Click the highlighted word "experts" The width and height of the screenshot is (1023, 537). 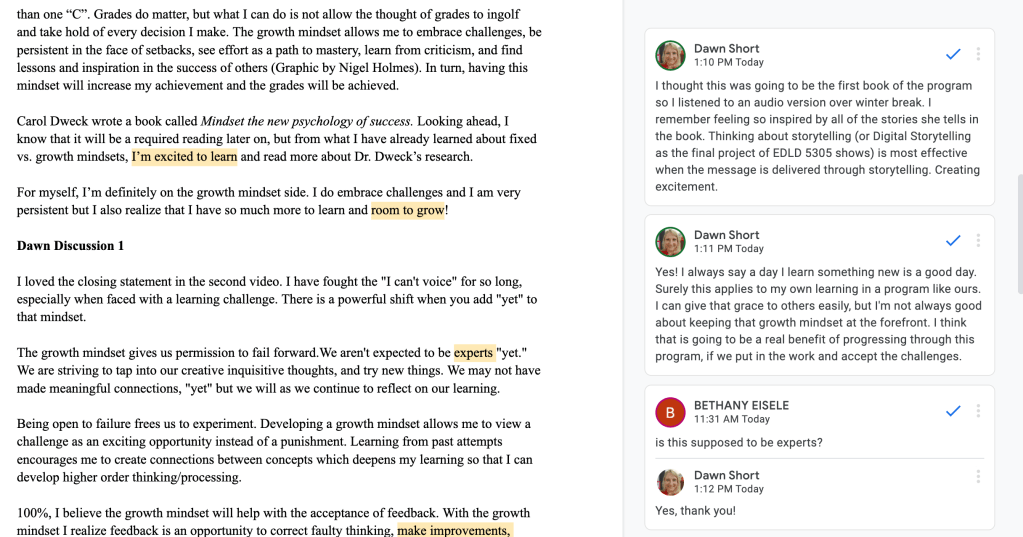474,352
